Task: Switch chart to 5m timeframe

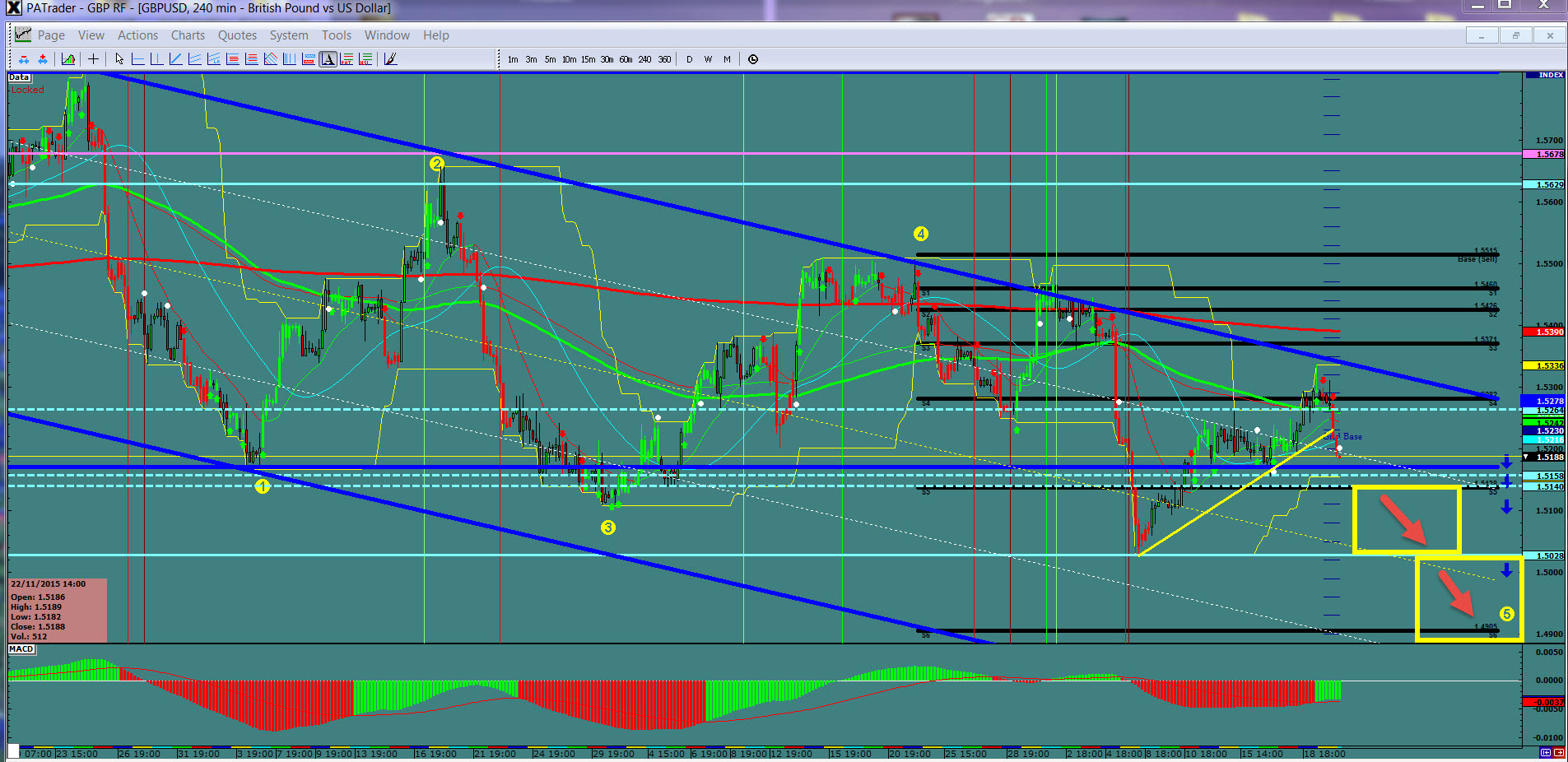Action: pyautogui.click(x=550, y=59)
